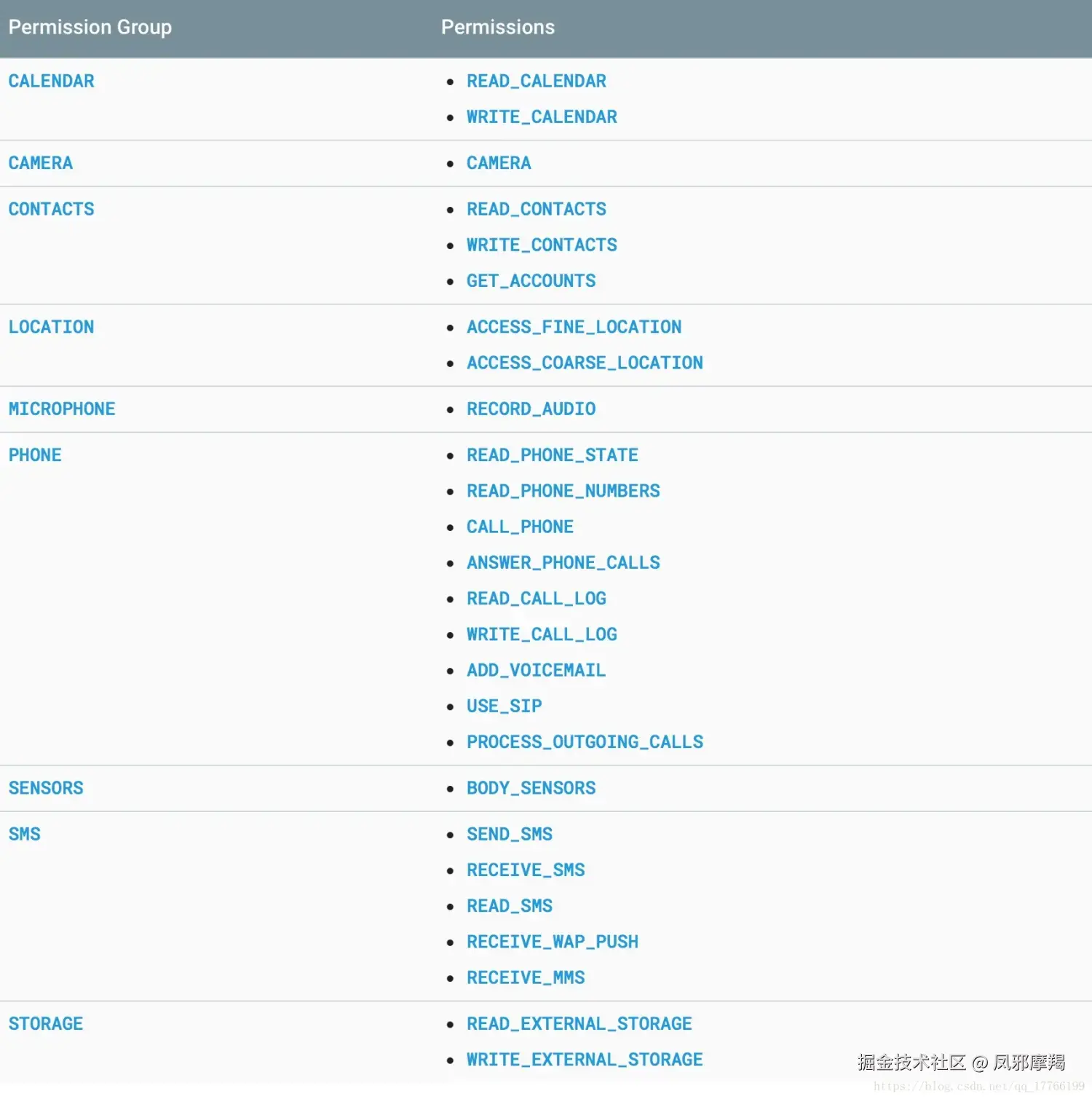Open the RECORD_AUDIO permission link

(531, 409)
